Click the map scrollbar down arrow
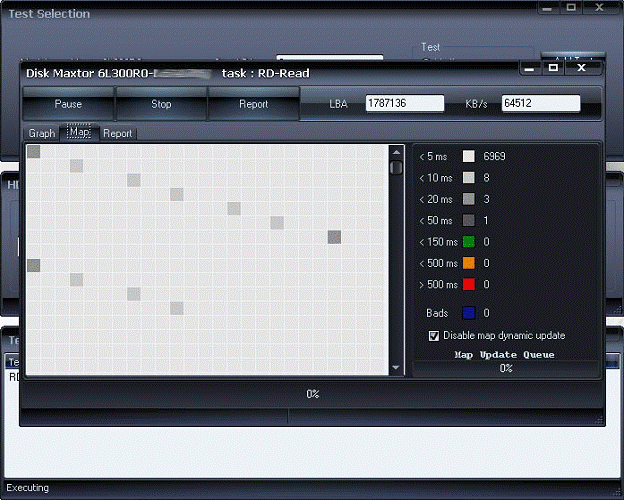The height and width of the screenshot is (500, 624). (396, 367)
